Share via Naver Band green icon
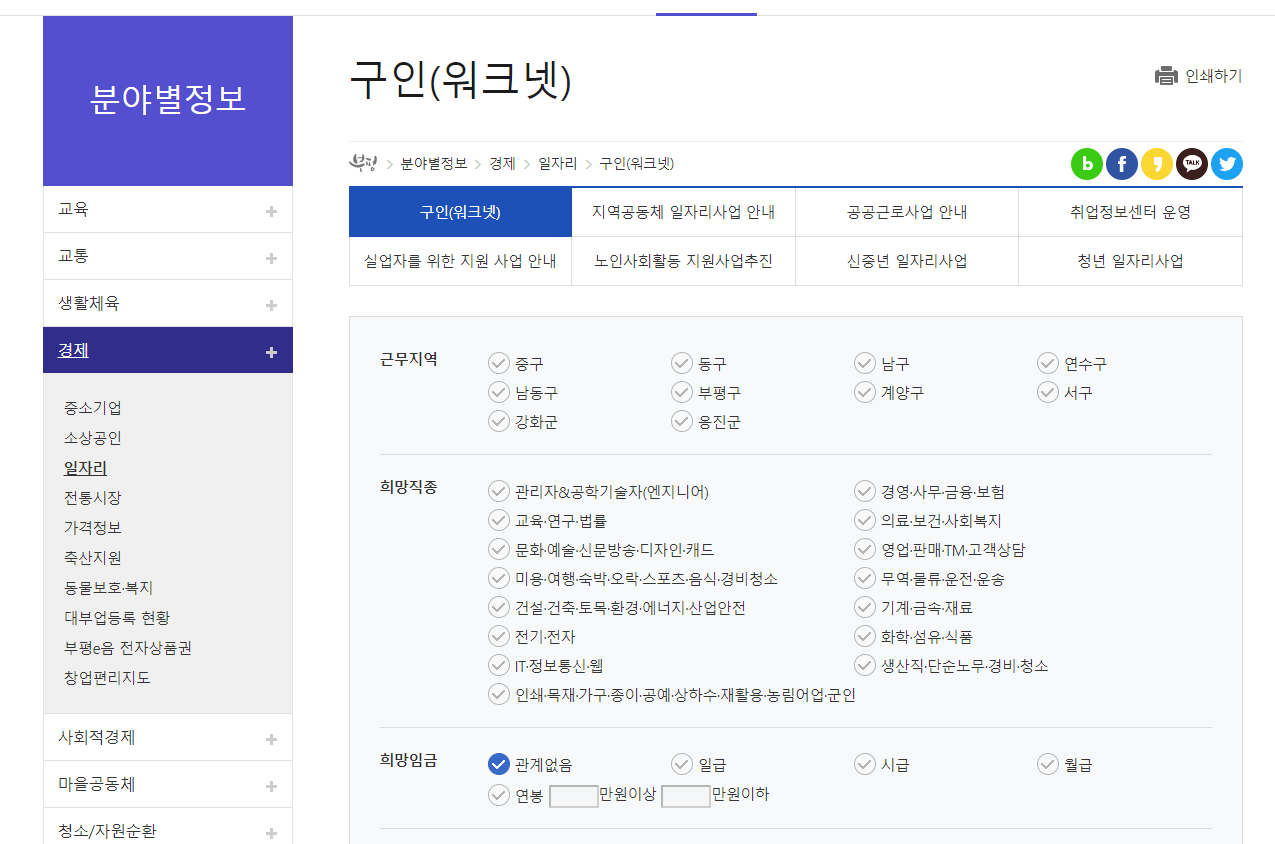The image size is (1275, 844). [x=1087, y=164]
